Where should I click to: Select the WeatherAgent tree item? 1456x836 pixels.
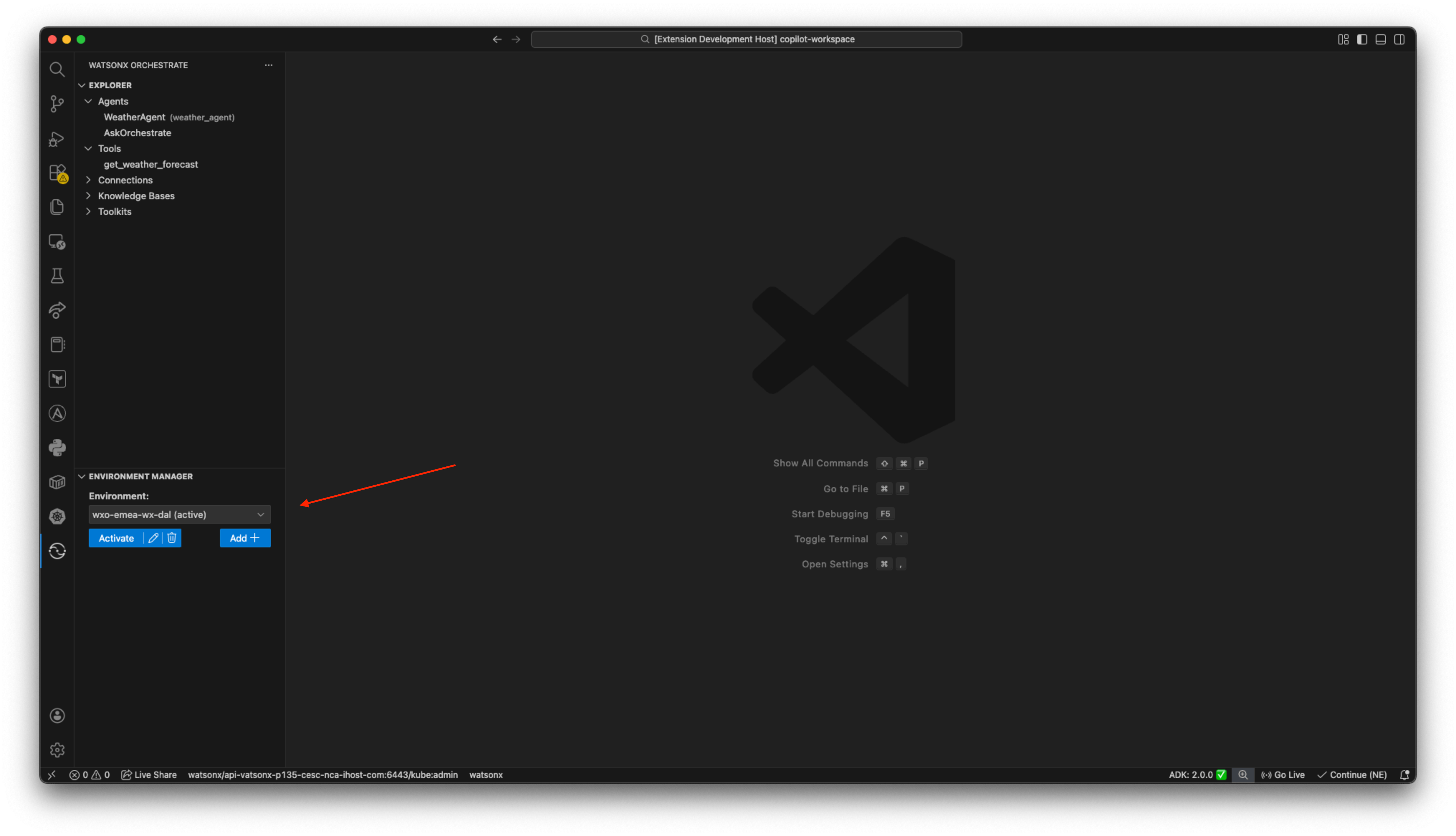[x=134, y=116]
